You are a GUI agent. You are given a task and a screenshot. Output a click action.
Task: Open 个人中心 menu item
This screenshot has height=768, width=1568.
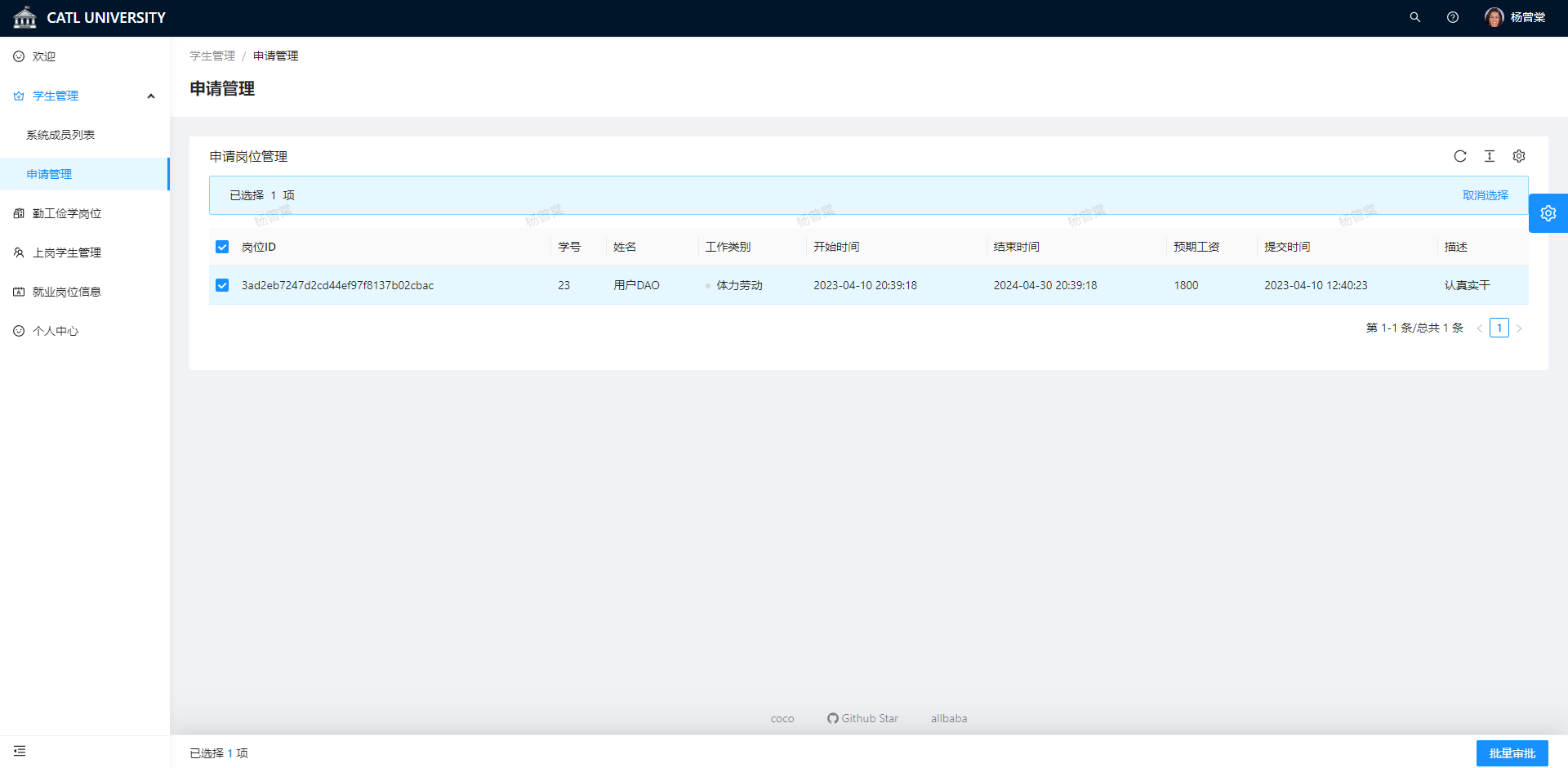coord(85,331)
